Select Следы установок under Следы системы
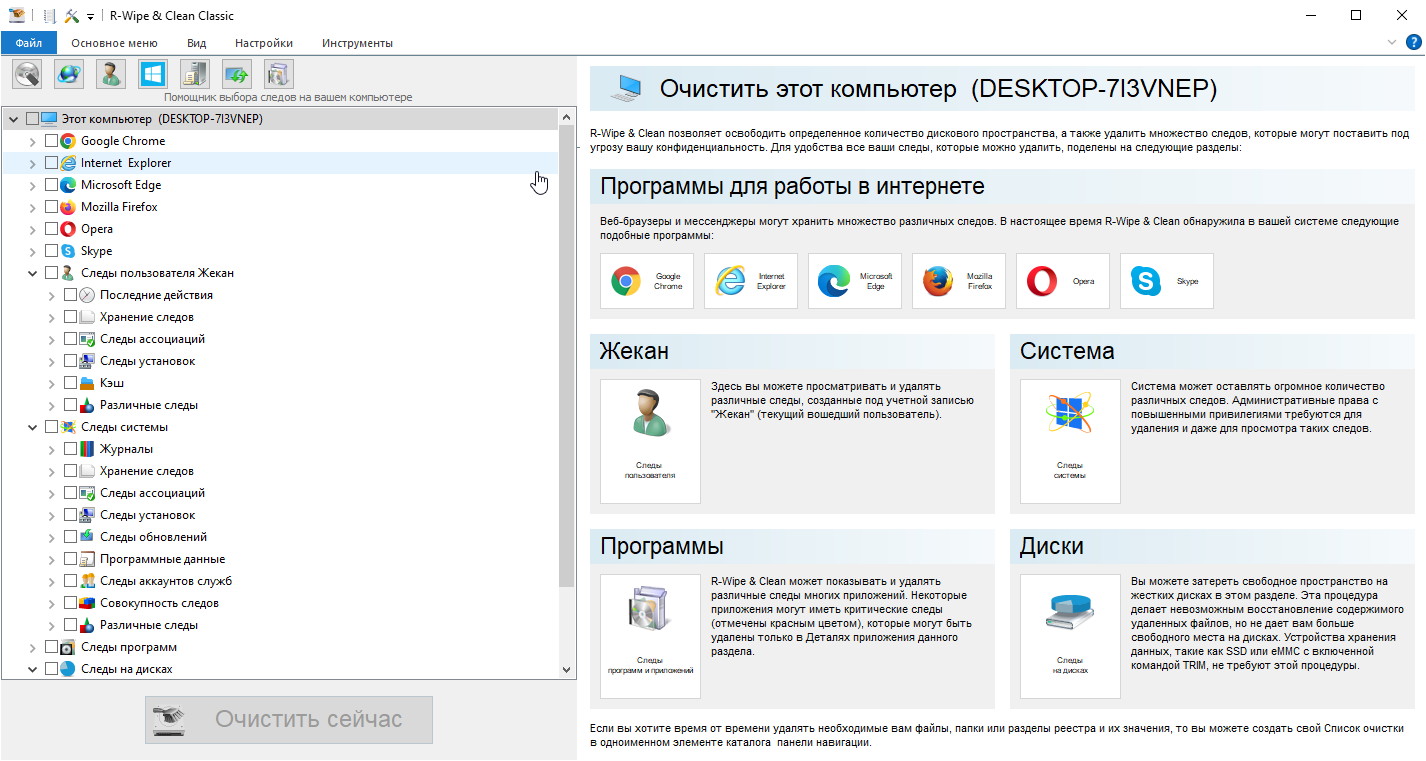1426x761 pixels. [147, 515]
